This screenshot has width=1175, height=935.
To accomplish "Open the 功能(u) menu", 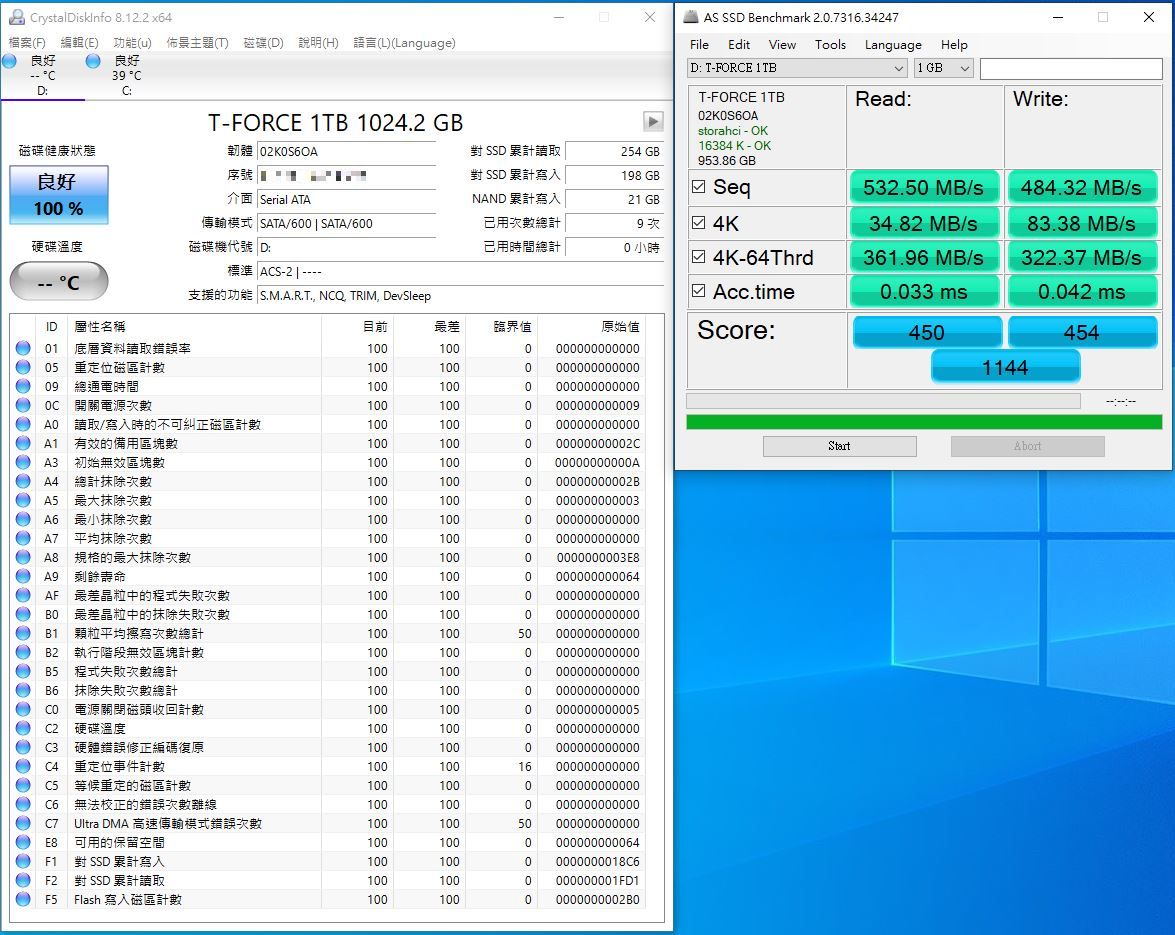I will tap(132, 43).
